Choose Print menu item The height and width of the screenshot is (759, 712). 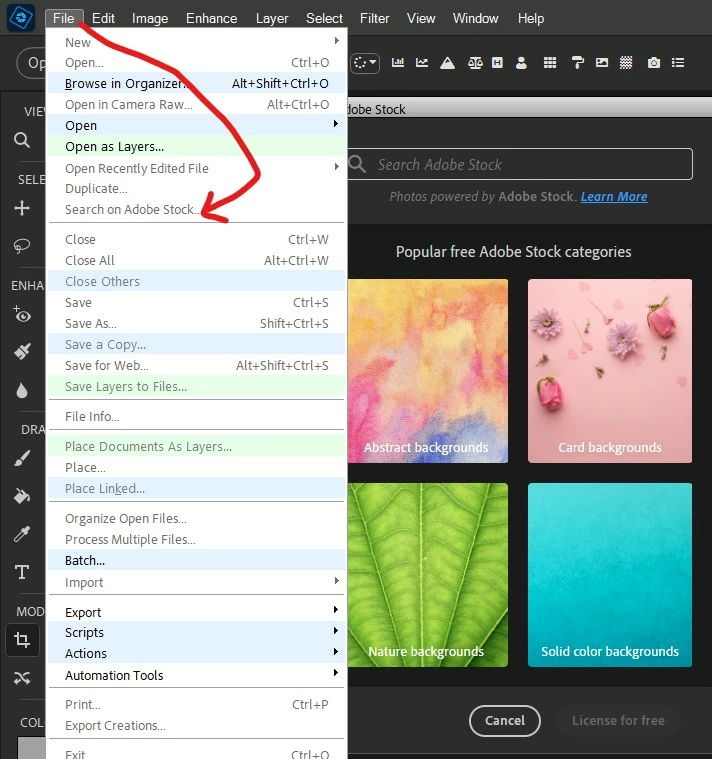pos(197,704)
